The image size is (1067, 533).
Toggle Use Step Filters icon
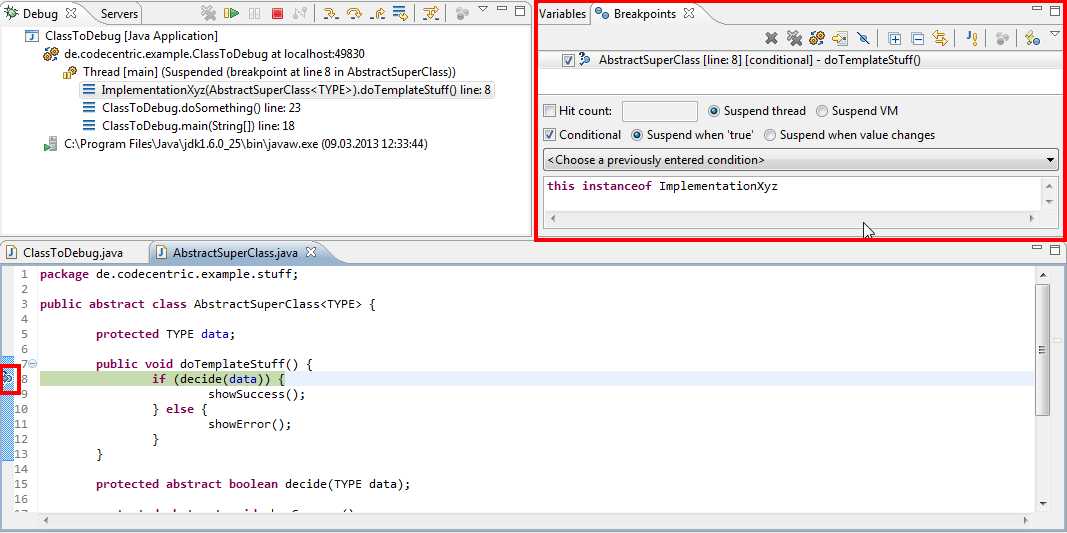430,12
